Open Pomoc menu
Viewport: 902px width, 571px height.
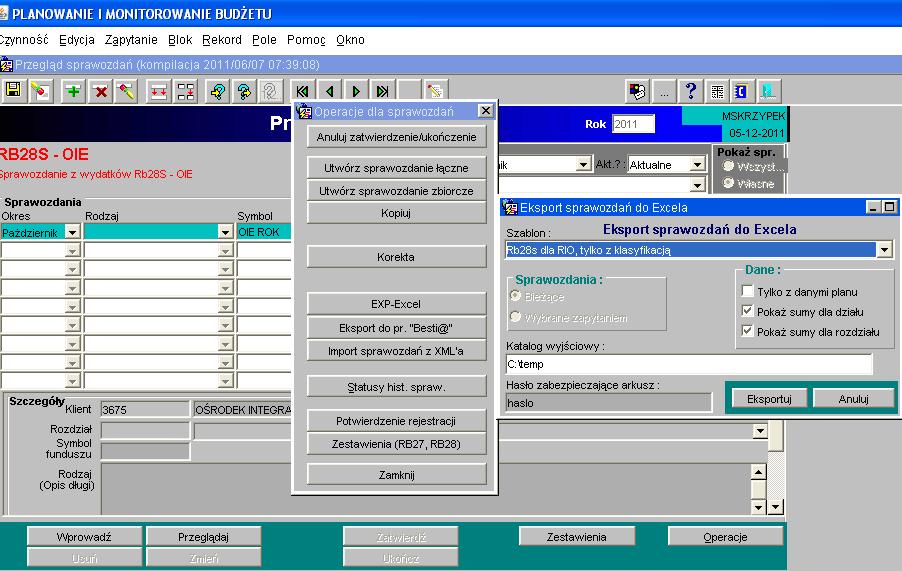[306, 40]
